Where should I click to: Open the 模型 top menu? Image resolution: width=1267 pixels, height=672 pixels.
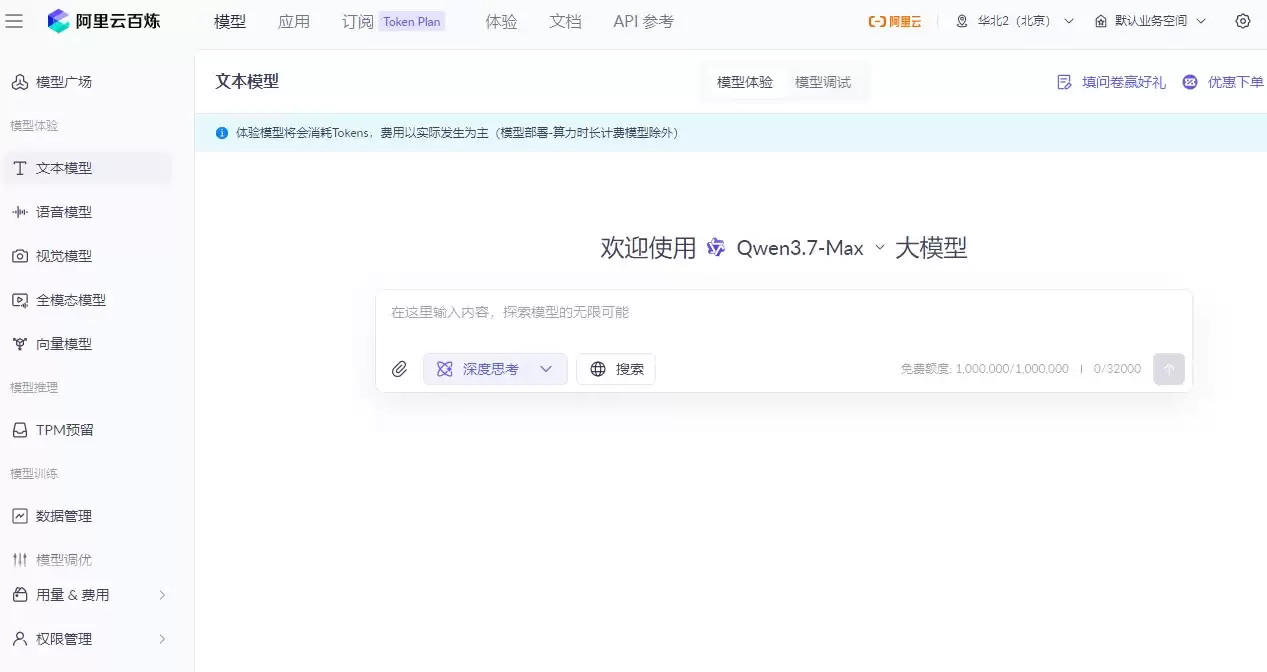tap(230, 21)
